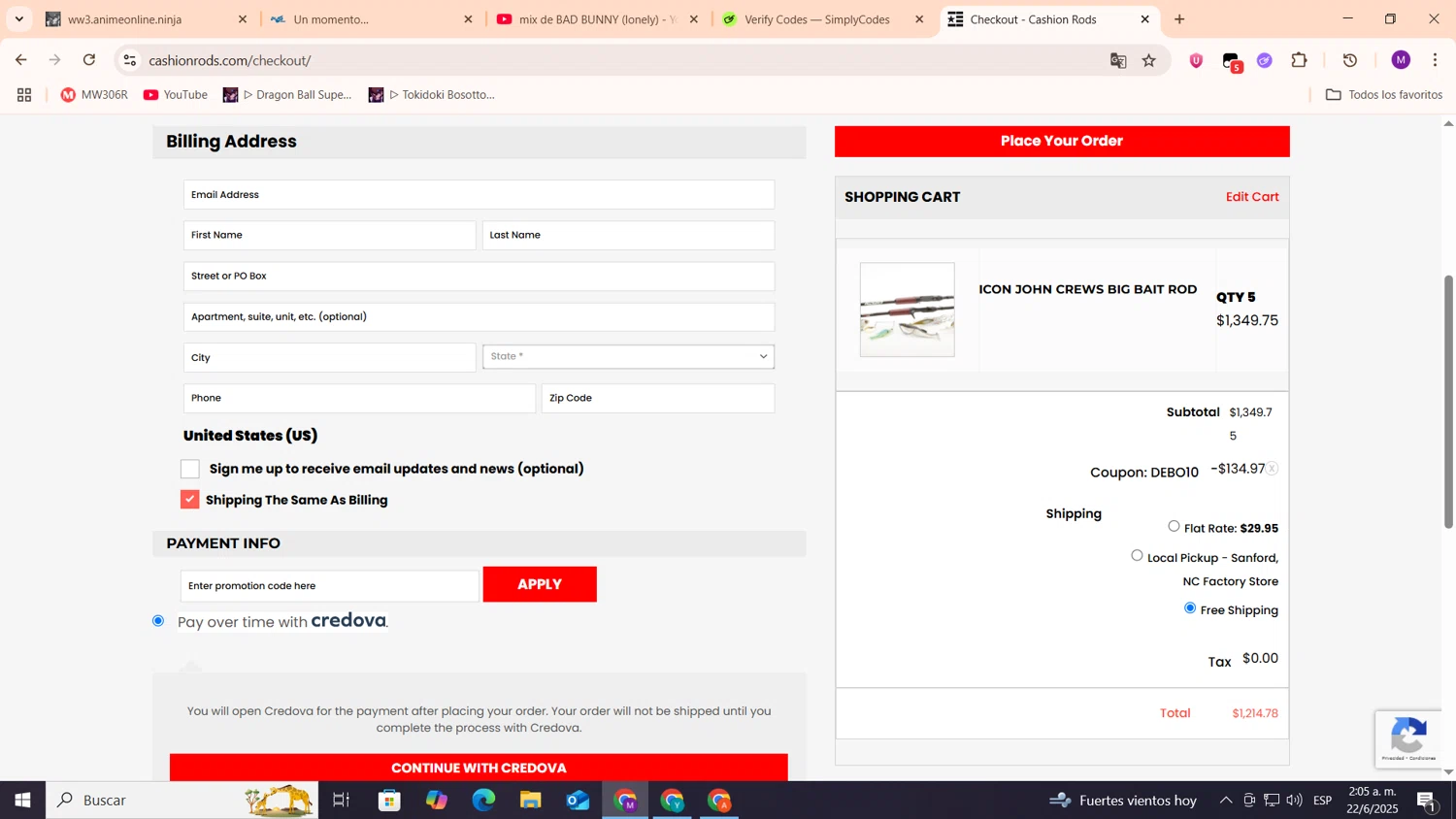Open the State dropdown

coord(628,356)
